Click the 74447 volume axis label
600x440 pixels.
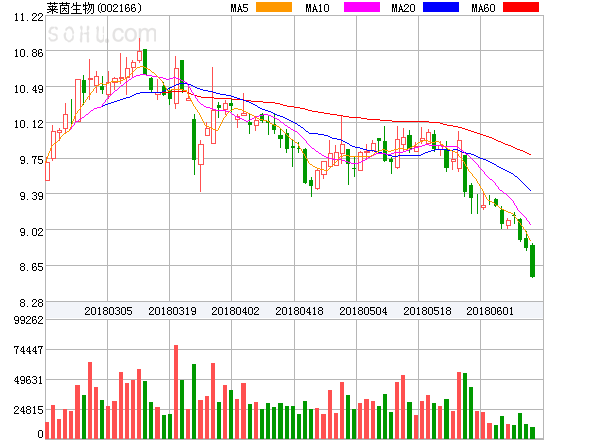click(x=29, y=350)
